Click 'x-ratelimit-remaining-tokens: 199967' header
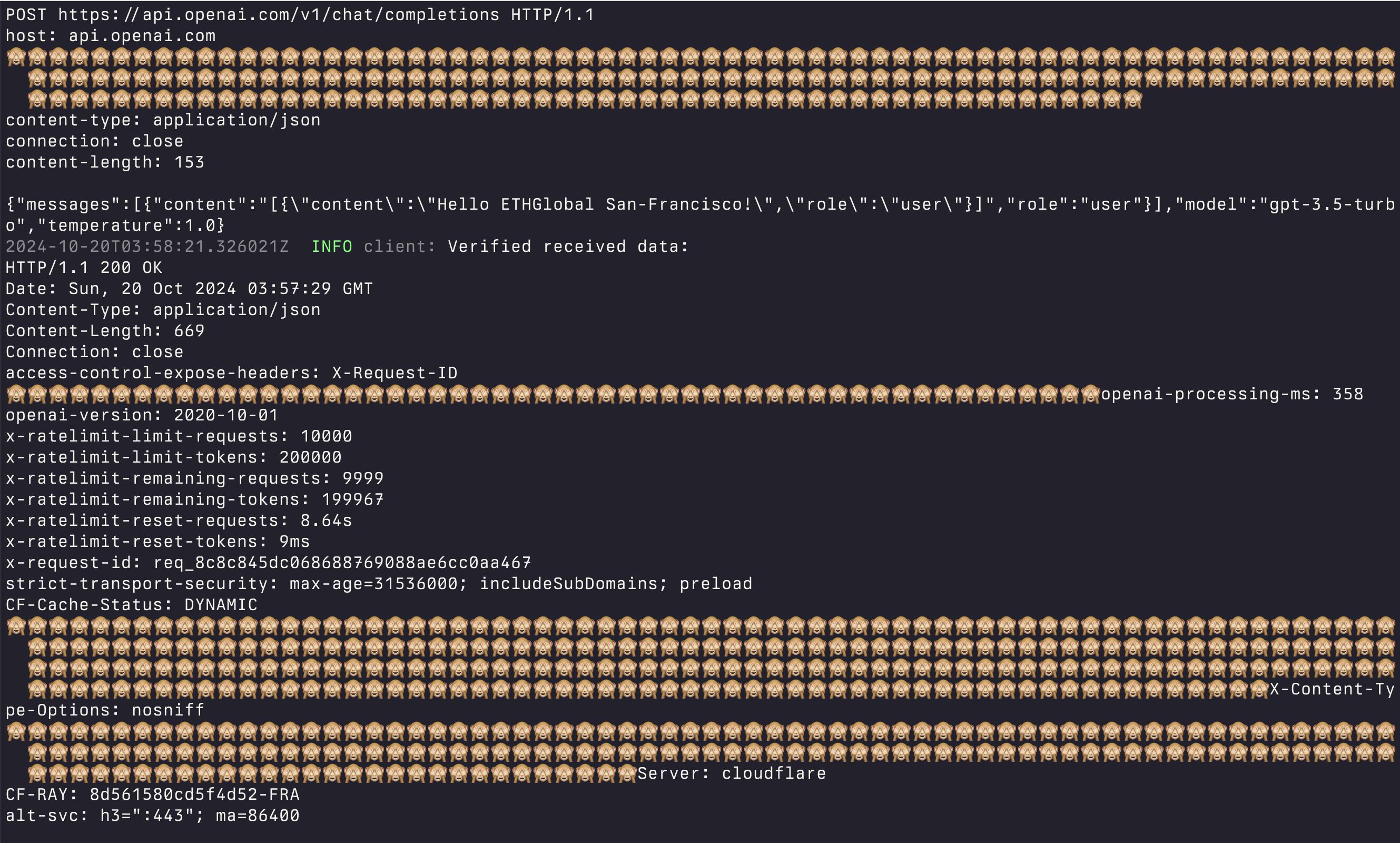Screen dimensions: 1400x843 click(195, 499)
